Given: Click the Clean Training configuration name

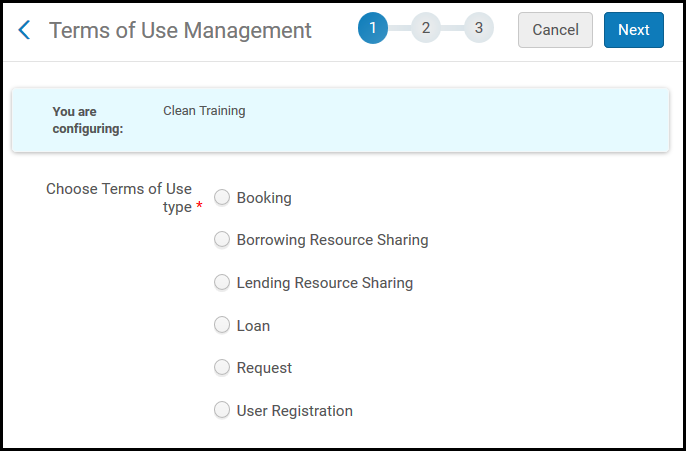Looking at the screenshot, I should (204, 111).
